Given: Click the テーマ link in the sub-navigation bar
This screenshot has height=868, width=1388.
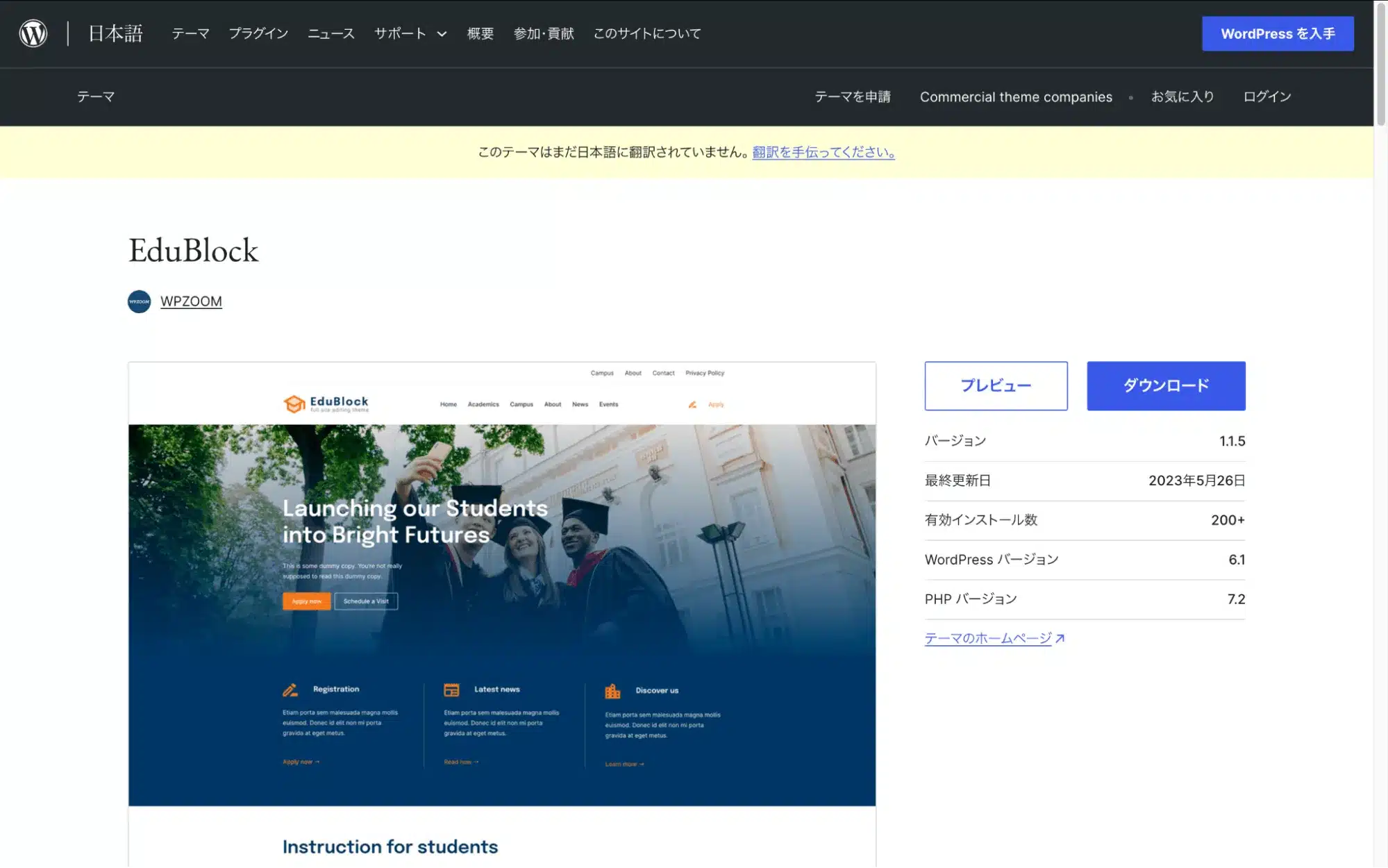Looking at the screenshot, I should tap(96, 97).
